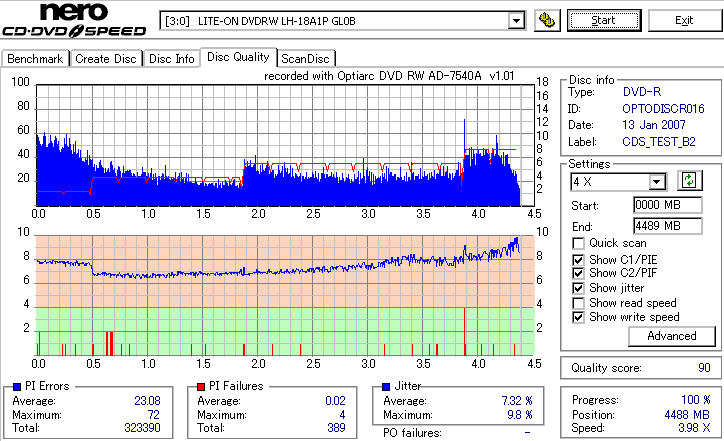The height and width of the screenshot is (441, 724).
Task: Expand the 4 X scan speed dropdown
Action: tap(657, 182)
